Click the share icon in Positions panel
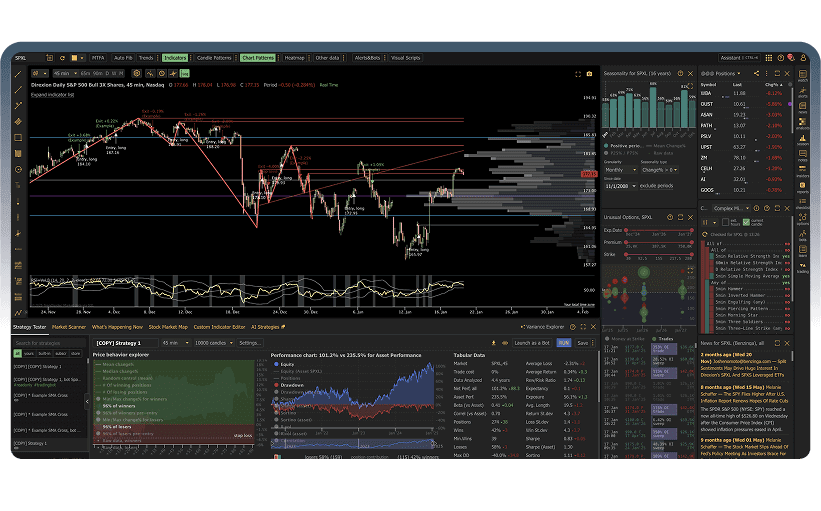Screen dimensions: 821x511 point(757,73)
